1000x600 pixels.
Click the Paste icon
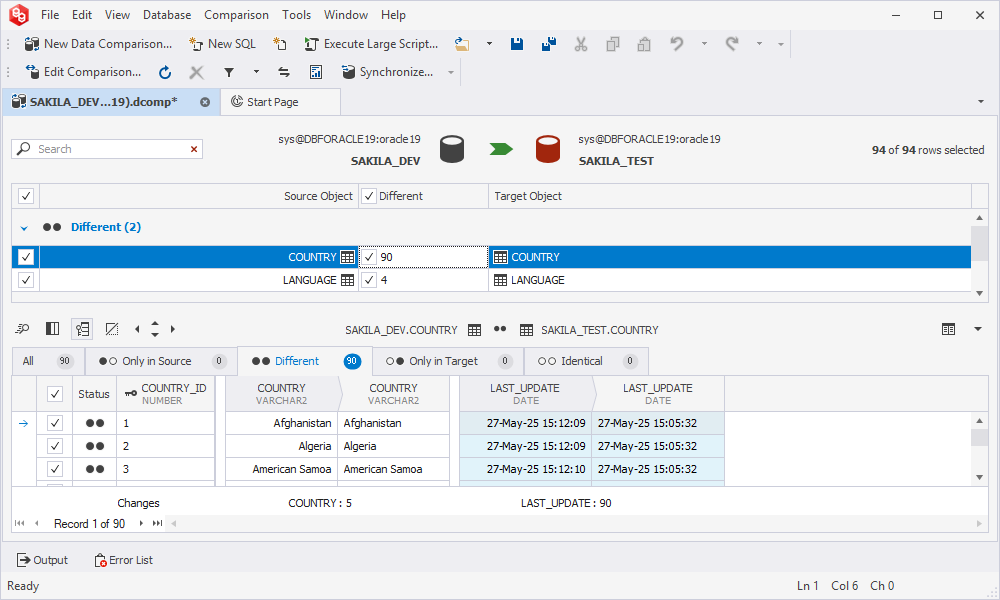(x=644, y=44)
